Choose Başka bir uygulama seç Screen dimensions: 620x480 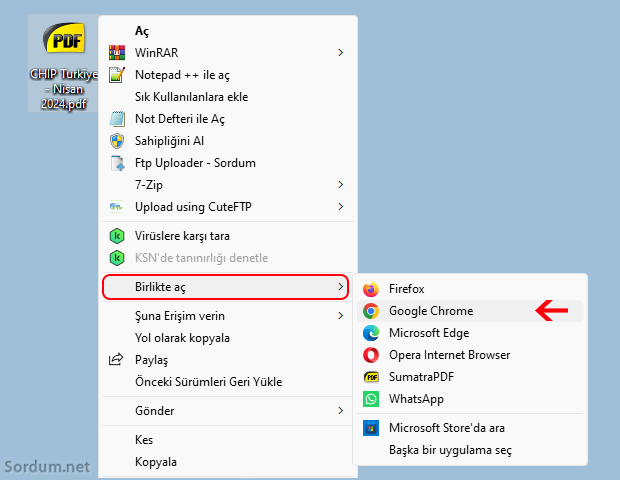pos(470,450)
